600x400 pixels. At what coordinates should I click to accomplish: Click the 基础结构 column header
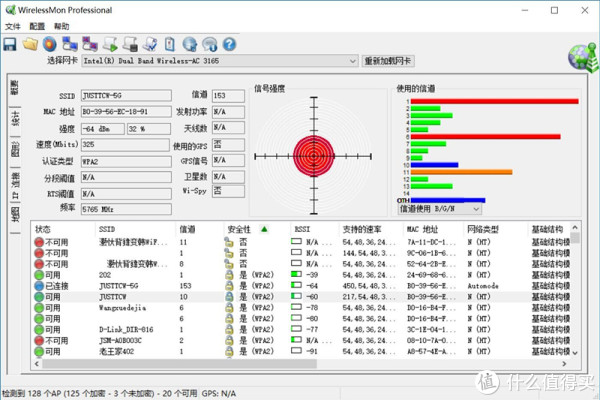pyautogui.click(x=548, y=229)
